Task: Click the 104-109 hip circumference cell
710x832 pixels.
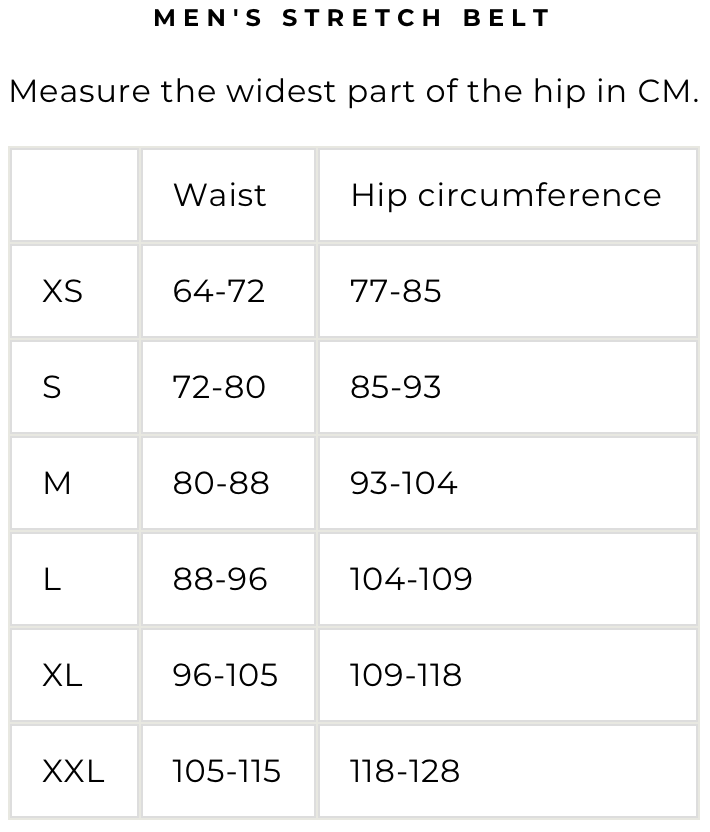Action: (411, 579)
